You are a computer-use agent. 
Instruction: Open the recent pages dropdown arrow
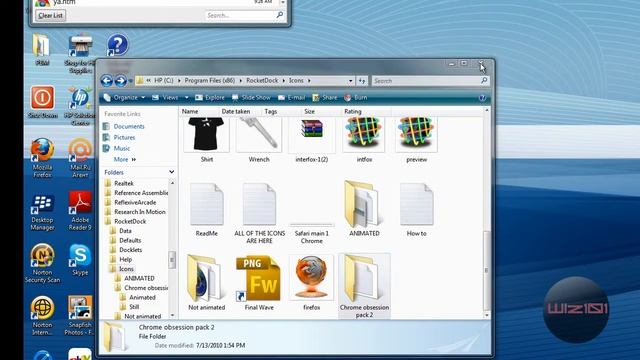(x=130, y=81)
